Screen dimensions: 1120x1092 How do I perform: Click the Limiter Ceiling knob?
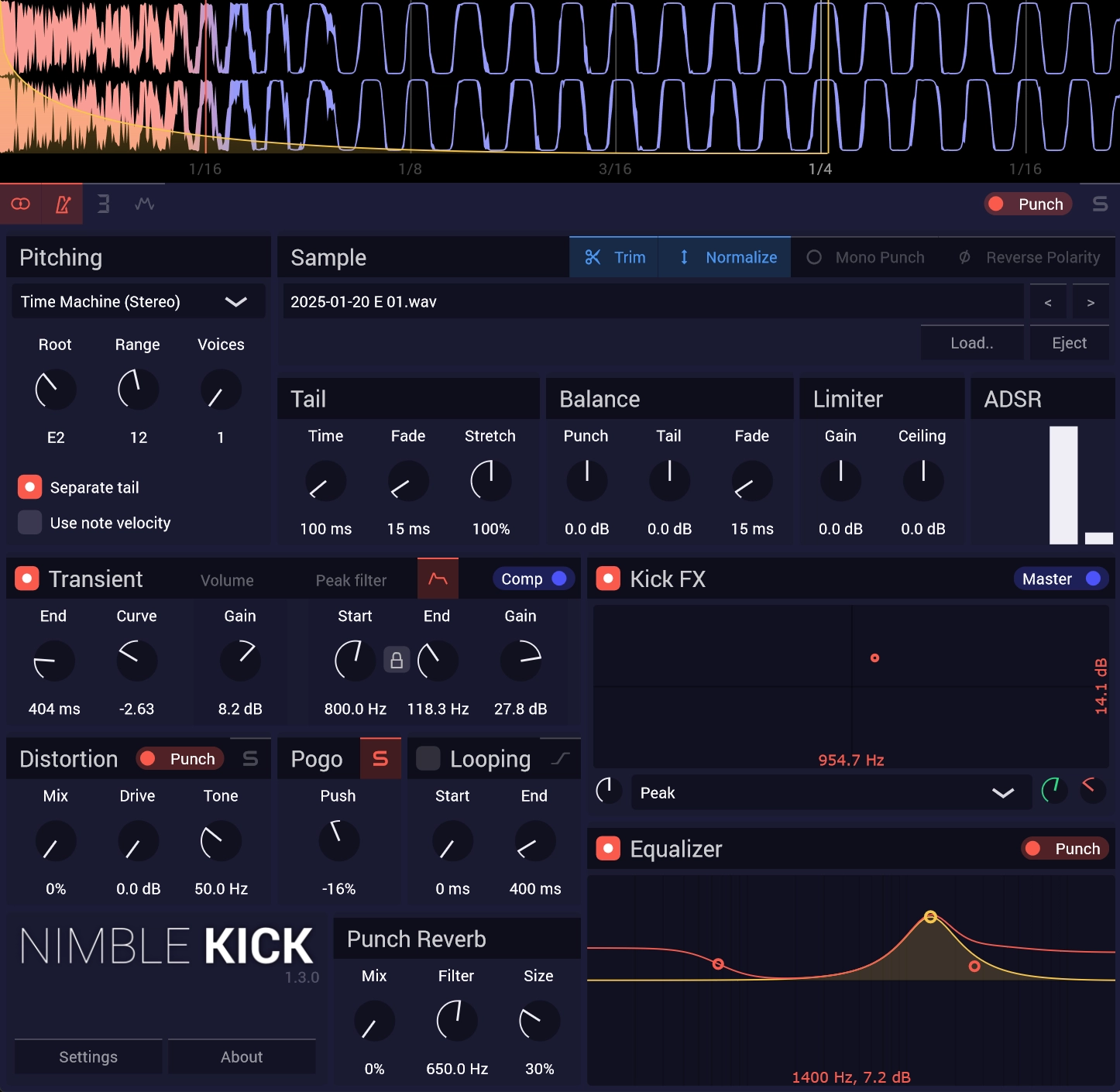(x=923, y=481)
